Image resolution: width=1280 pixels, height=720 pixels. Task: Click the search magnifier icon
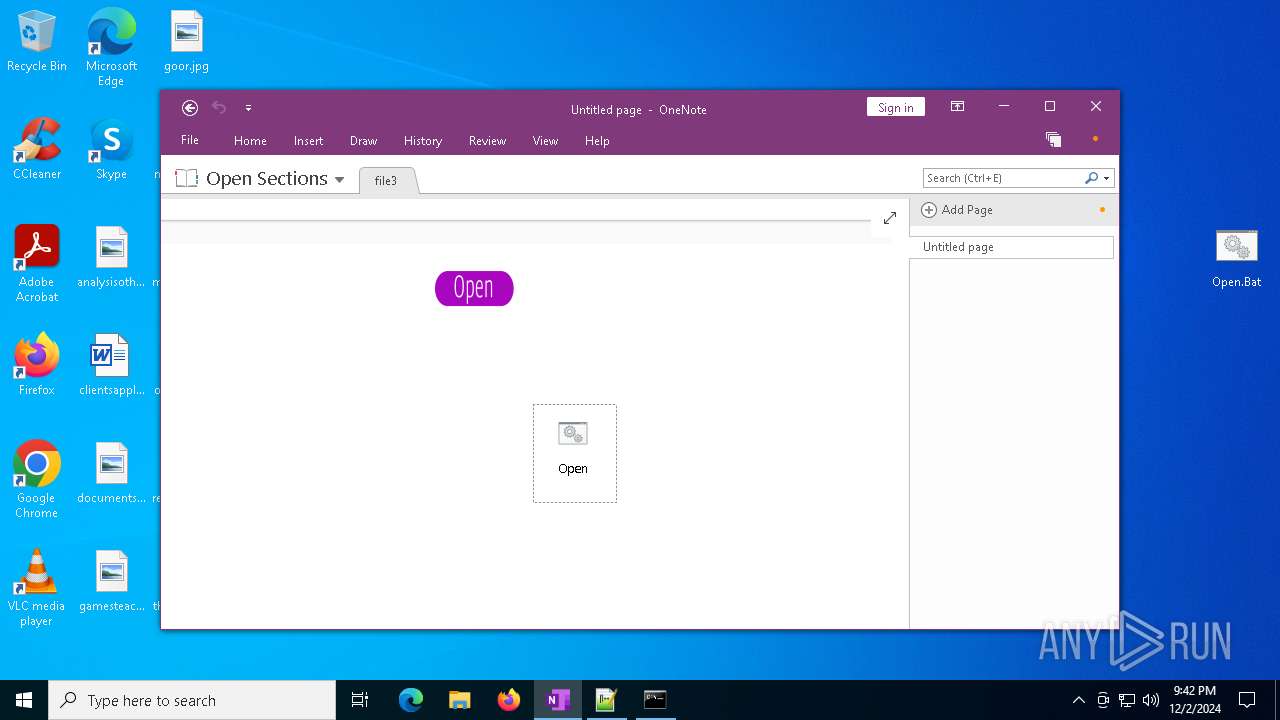[x=1091, y=178]
